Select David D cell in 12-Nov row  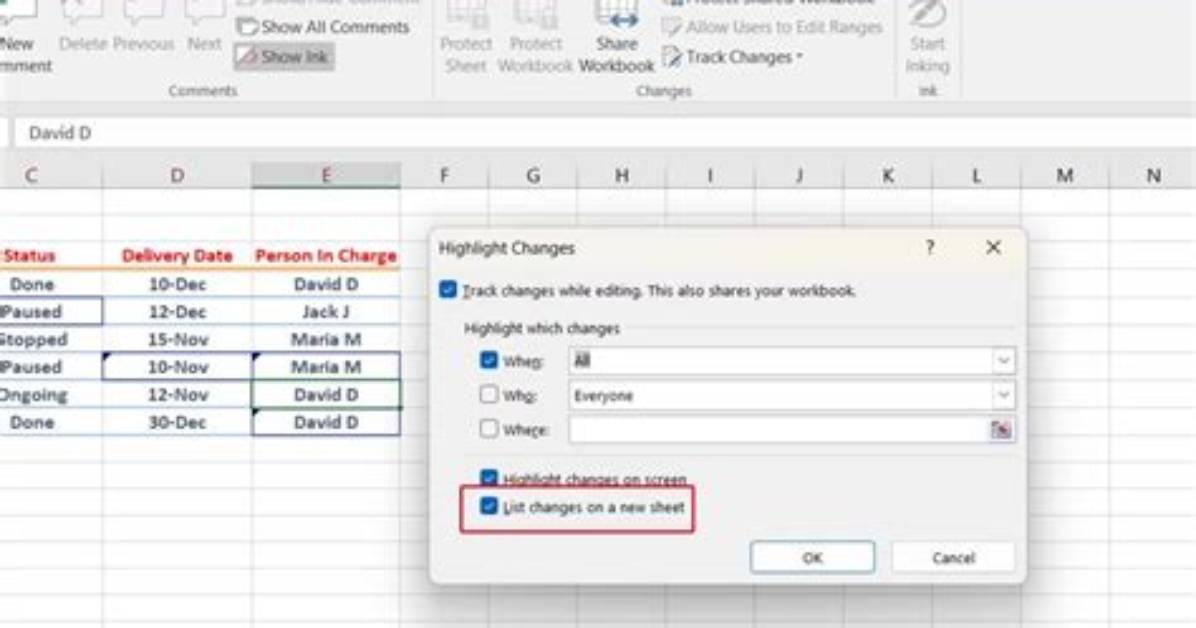326,395
